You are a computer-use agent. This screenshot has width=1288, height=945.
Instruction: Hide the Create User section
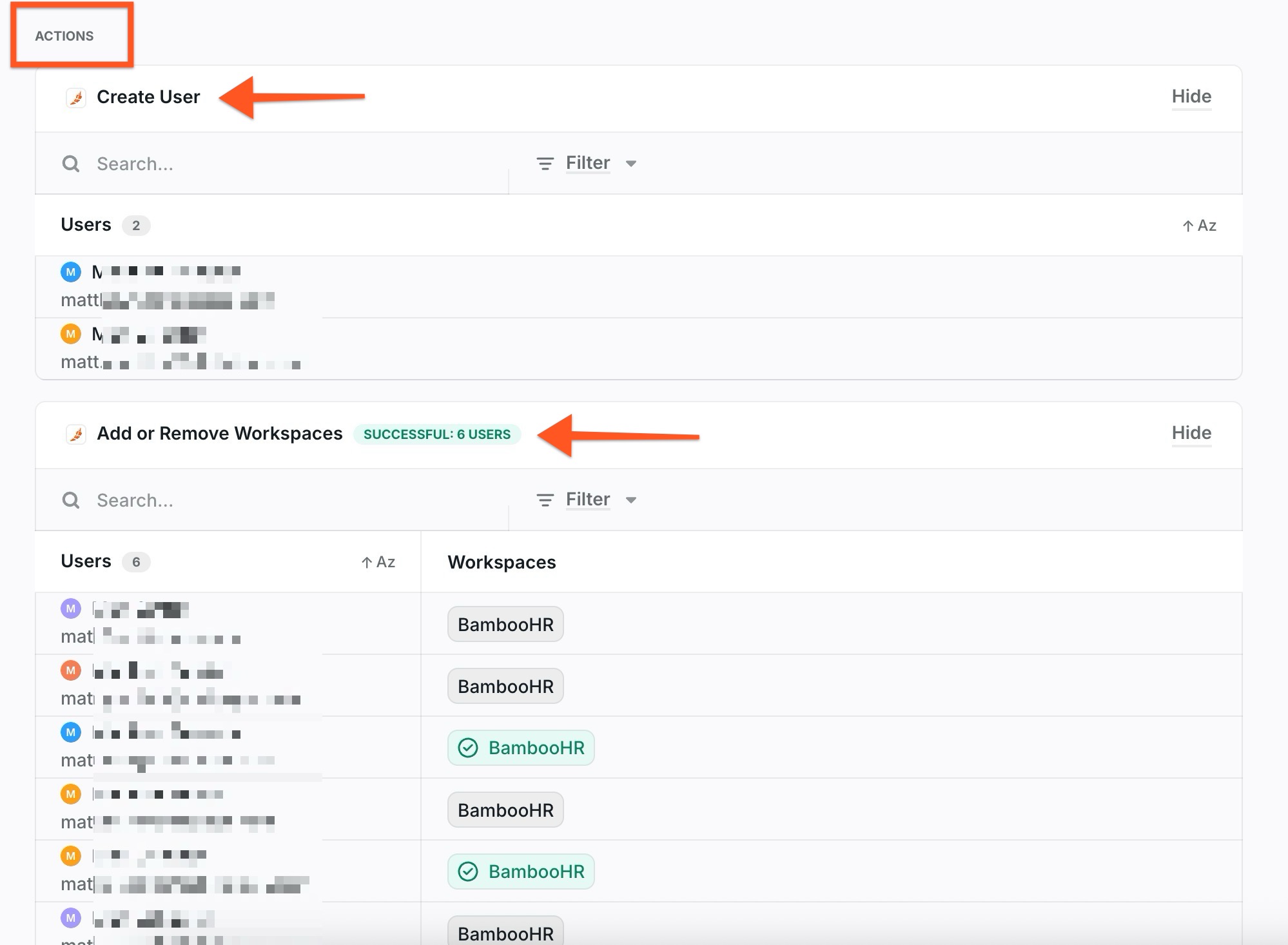pos(1191,97)
